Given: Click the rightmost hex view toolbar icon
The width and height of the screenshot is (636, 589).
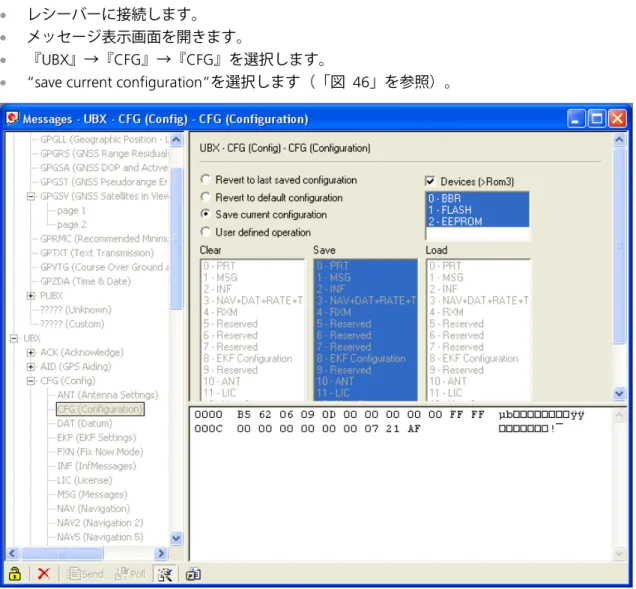Looking at the screenshot, I should pos(193,574).
